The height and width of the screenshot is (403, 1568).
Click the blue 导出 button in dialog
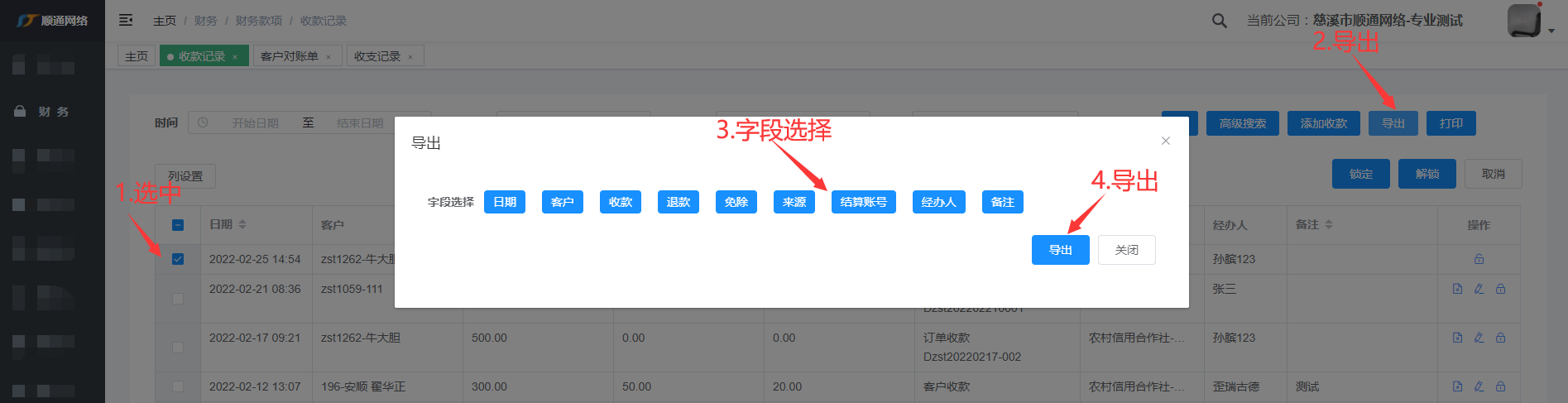click(x=1060, y=250)
